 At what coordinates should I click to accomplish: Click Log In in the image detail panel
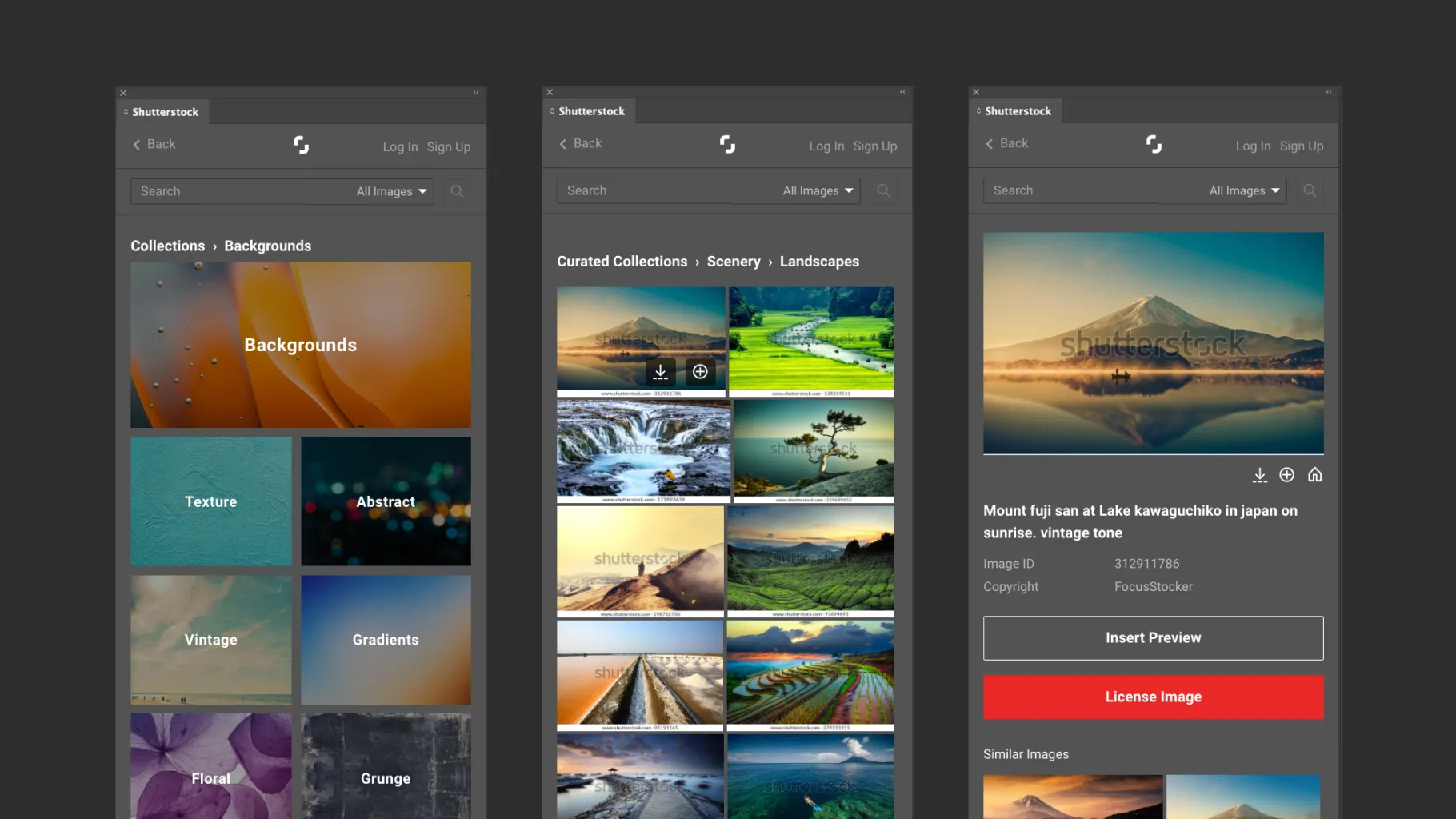tap(1253, 146)
